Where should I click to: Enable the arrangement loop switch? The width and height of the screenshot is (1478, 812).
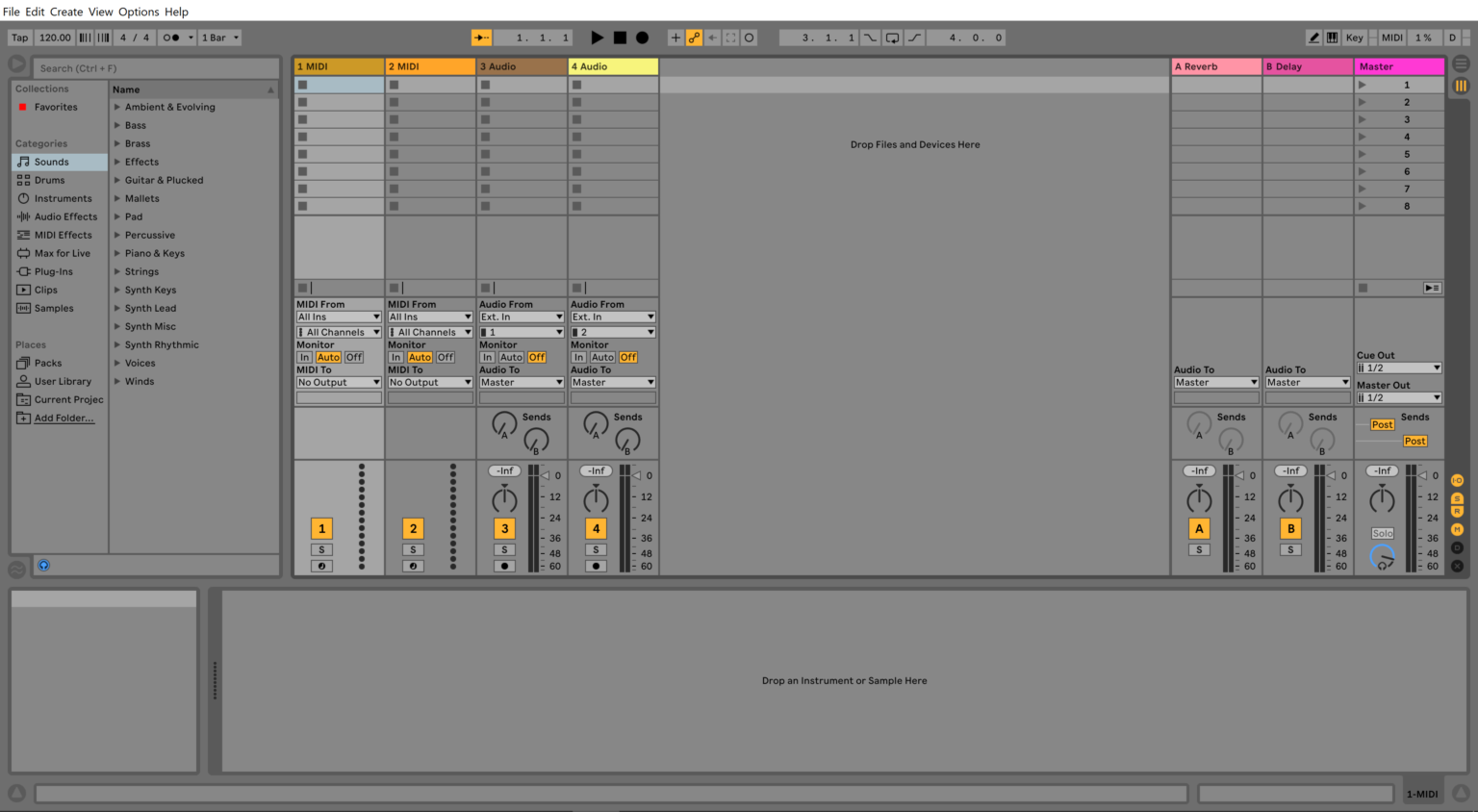tap(892, 37)
